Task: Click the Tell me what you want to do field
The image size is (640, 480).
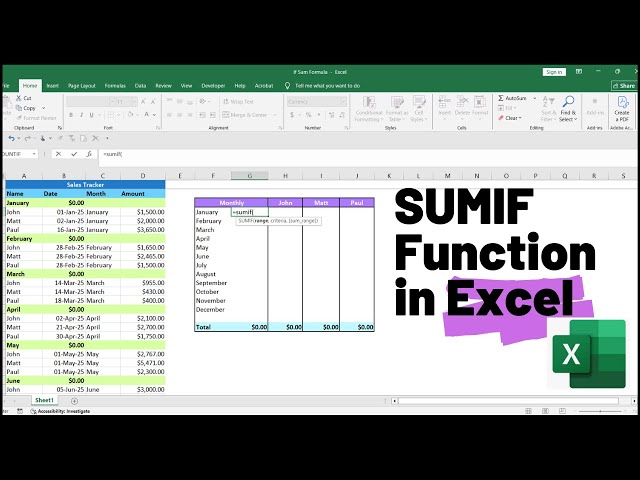Action: tap(327, 86)
